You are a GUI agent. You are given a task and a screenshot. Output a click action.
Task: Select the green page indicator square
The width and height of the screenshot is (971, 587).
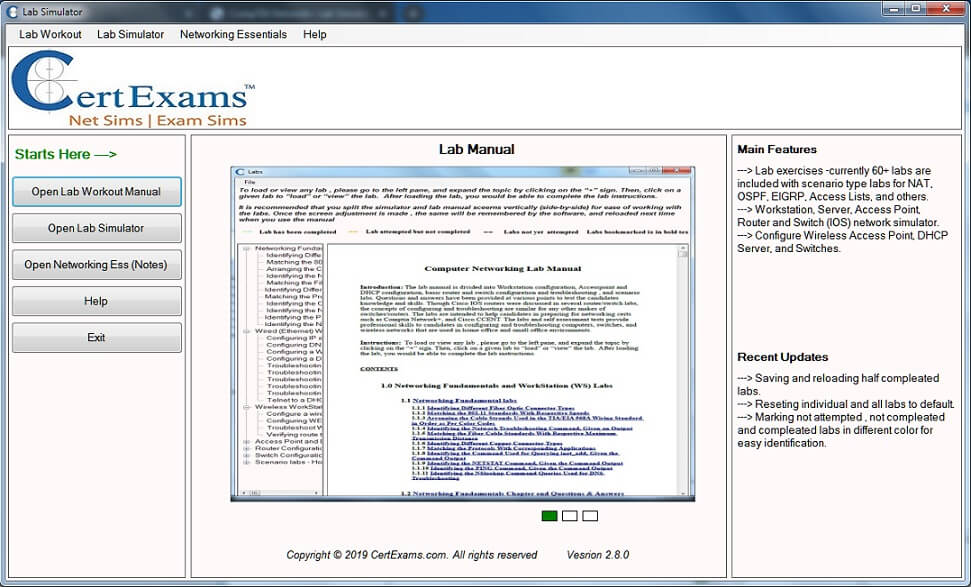point(549,516)
